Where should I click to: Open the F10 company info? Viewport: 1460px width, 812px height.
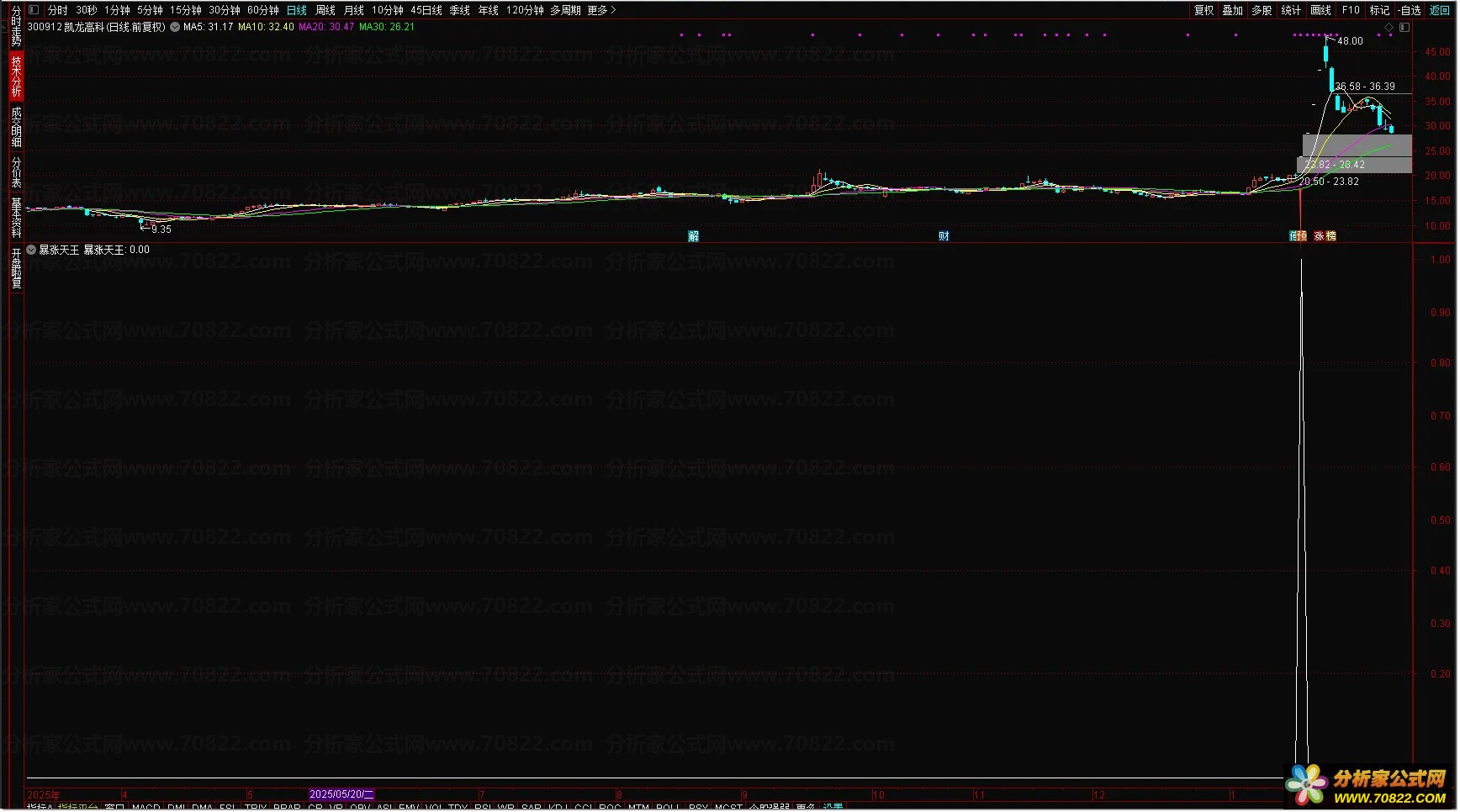tap(1351, 10)
